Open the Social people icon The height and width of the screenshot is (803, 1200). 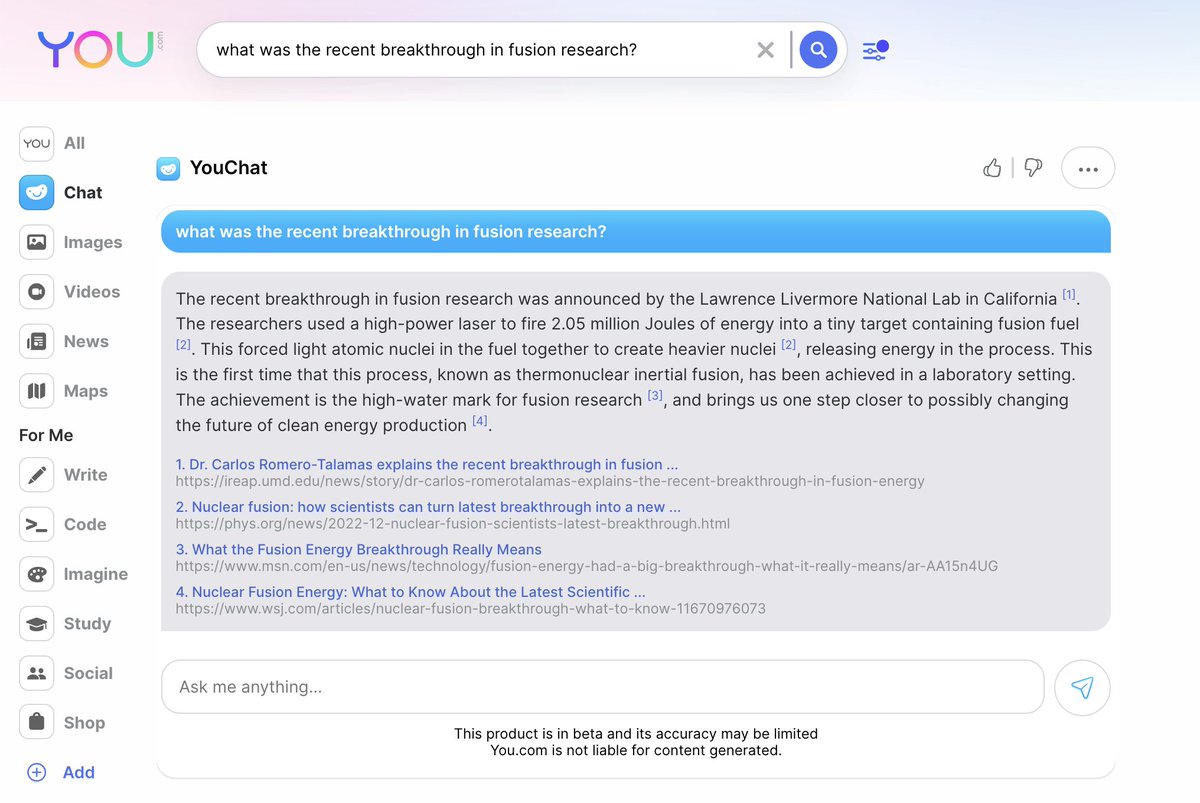point(36,673)
